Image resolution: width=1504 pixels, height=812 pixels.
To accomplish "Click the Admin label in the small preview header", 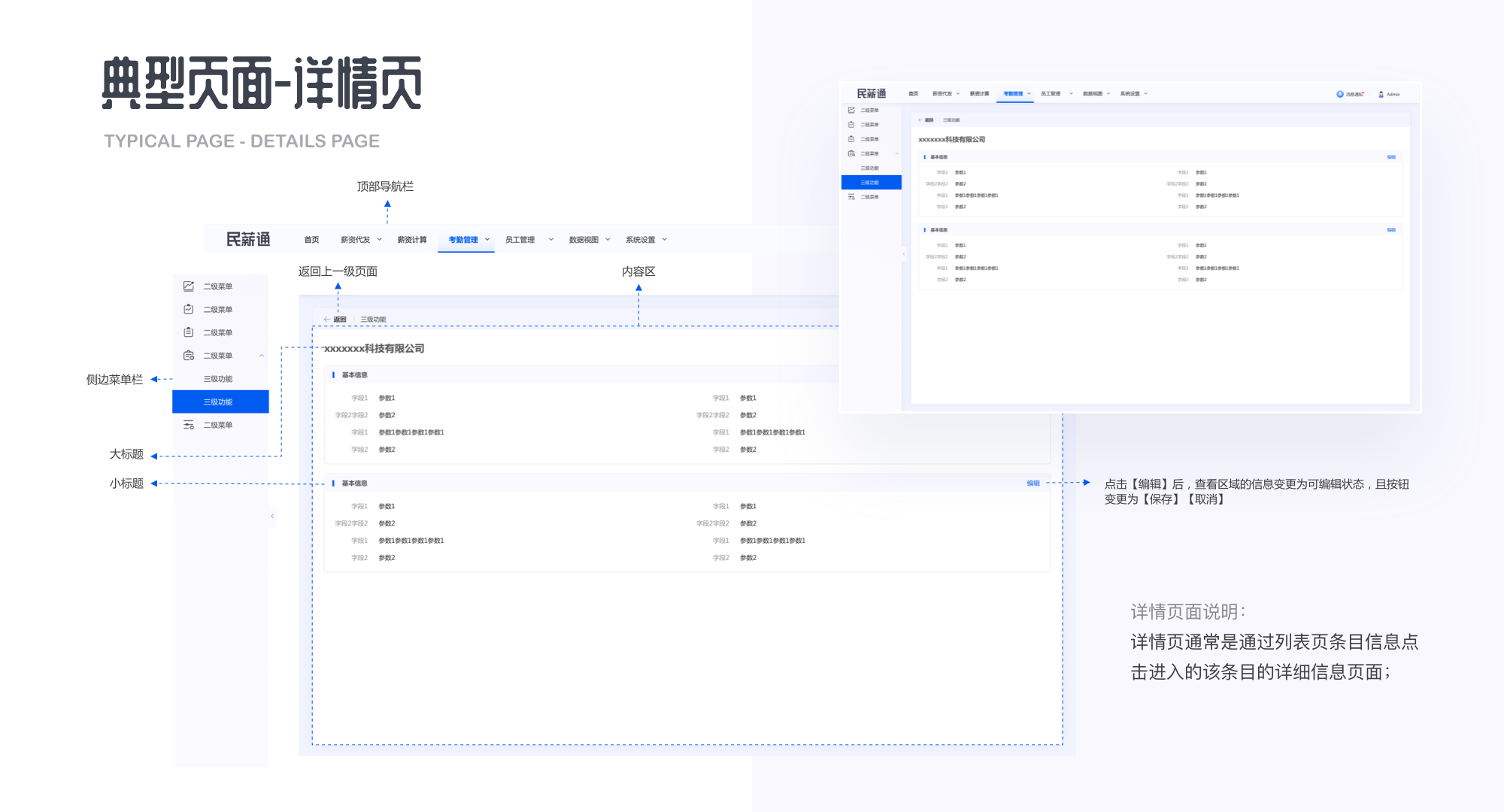I will click(1393, 94).
